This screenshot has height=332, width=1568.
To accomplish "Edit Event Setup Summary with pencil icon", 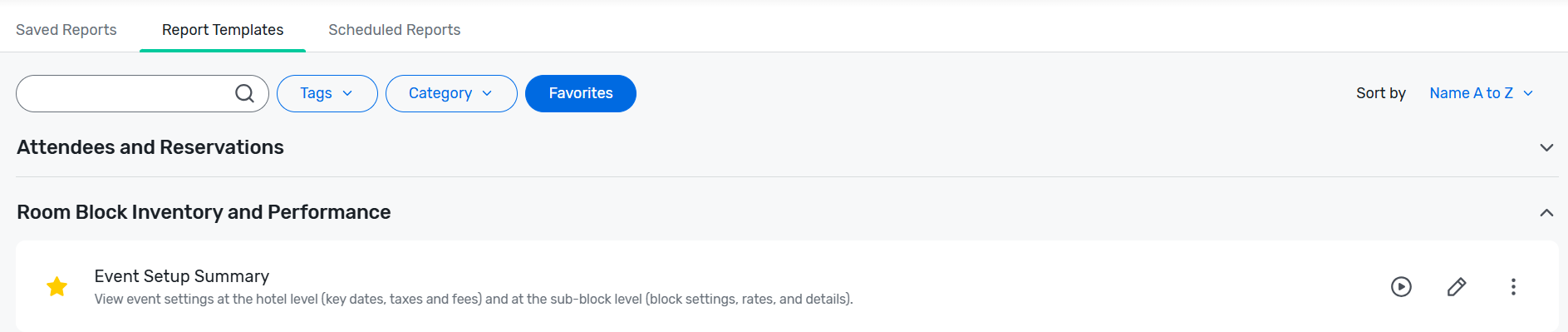I will (x=1457, y=287).
